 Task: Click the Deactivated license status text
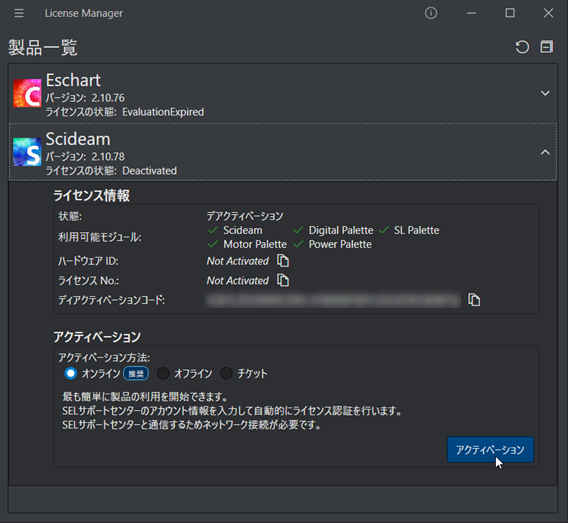click(149, 171)
